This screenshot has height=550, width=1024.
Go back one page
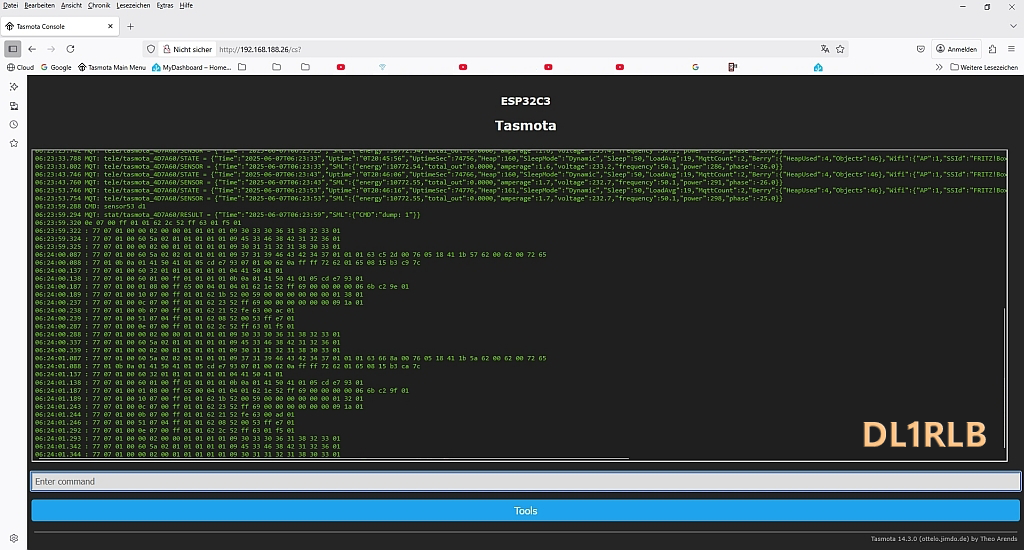coord(32,49)
